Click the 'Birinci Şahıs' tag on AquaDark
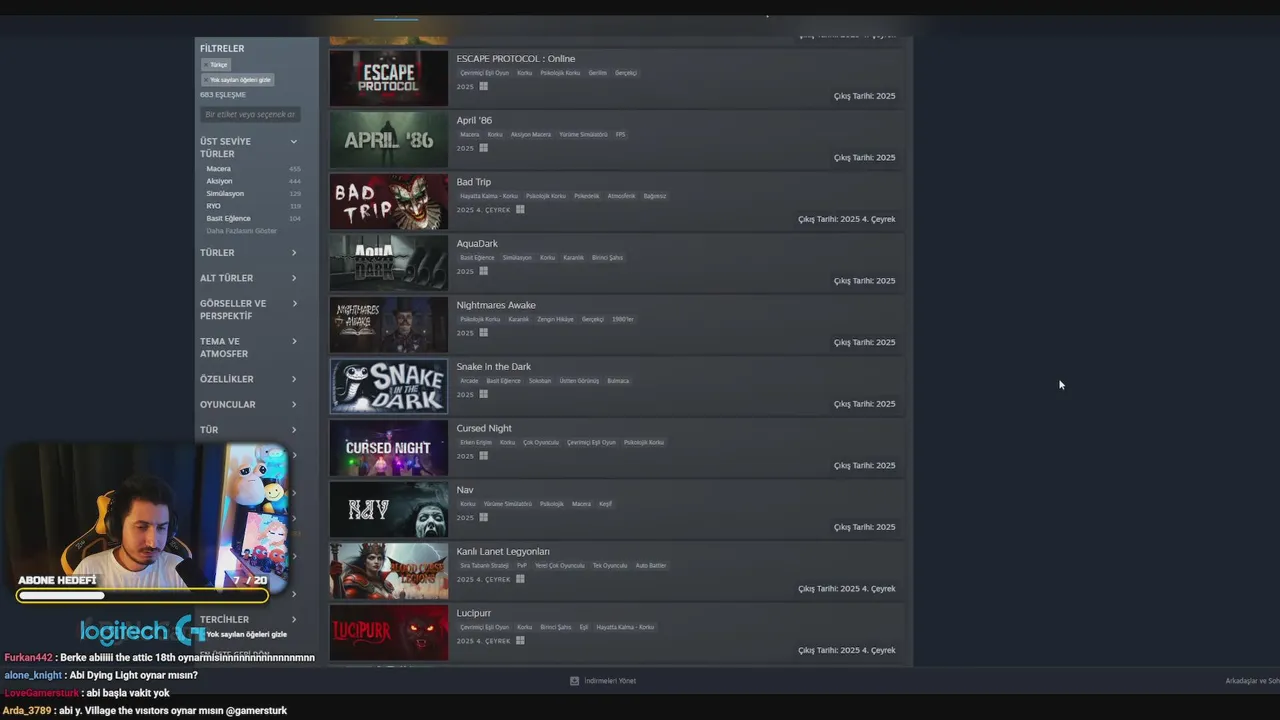Image resolution: width=1280 pixels, height=720 pixels. (607, 258)
